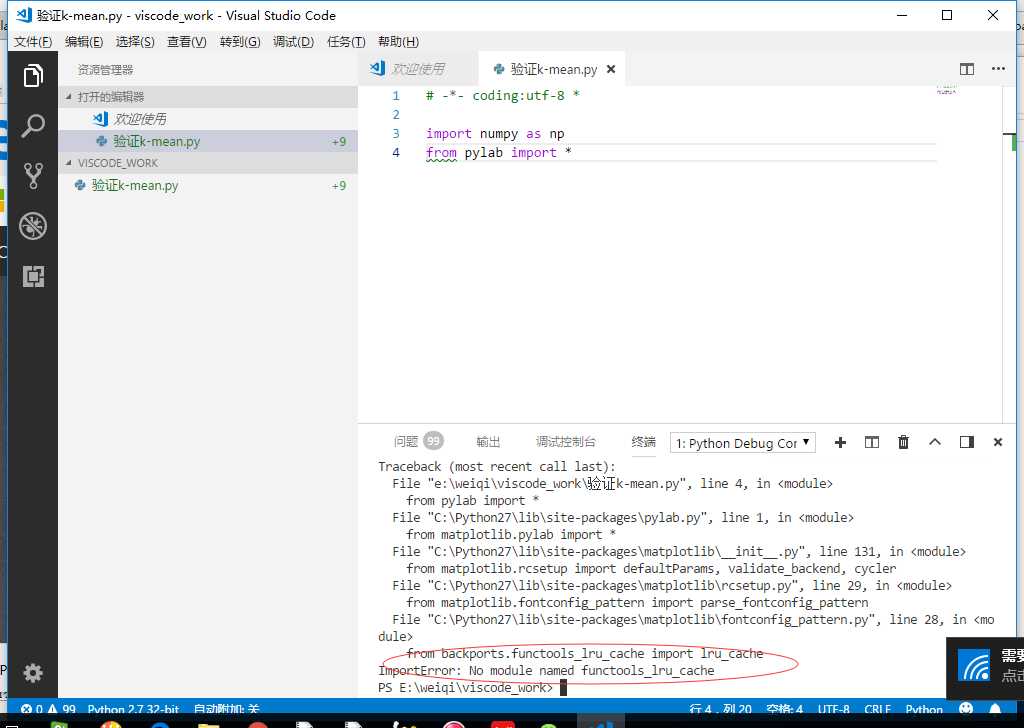Viewport: 1024px width, 728px height.
Task: Open the Debug view in activity bar
Action: (x=33, y=226)
